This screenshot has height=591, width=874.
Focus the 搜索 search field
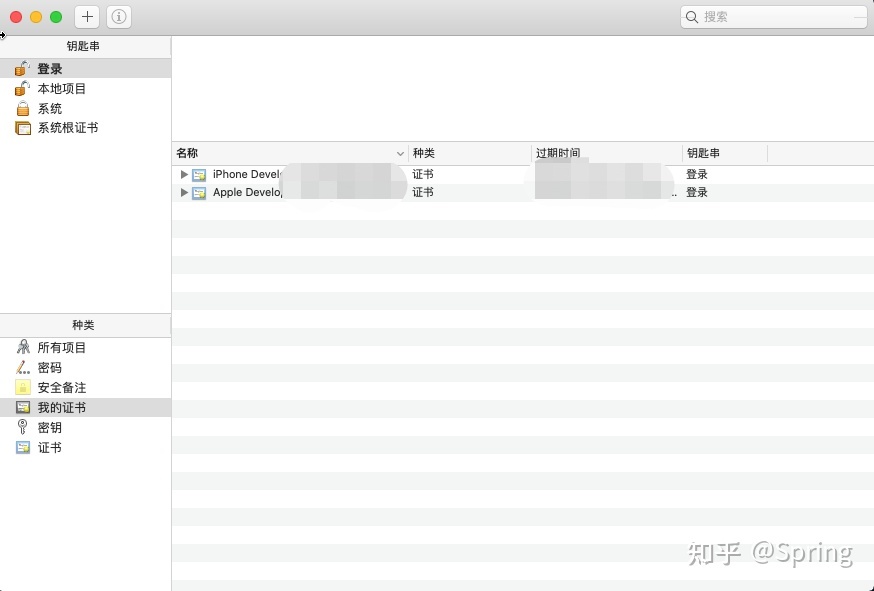[774, 17]
